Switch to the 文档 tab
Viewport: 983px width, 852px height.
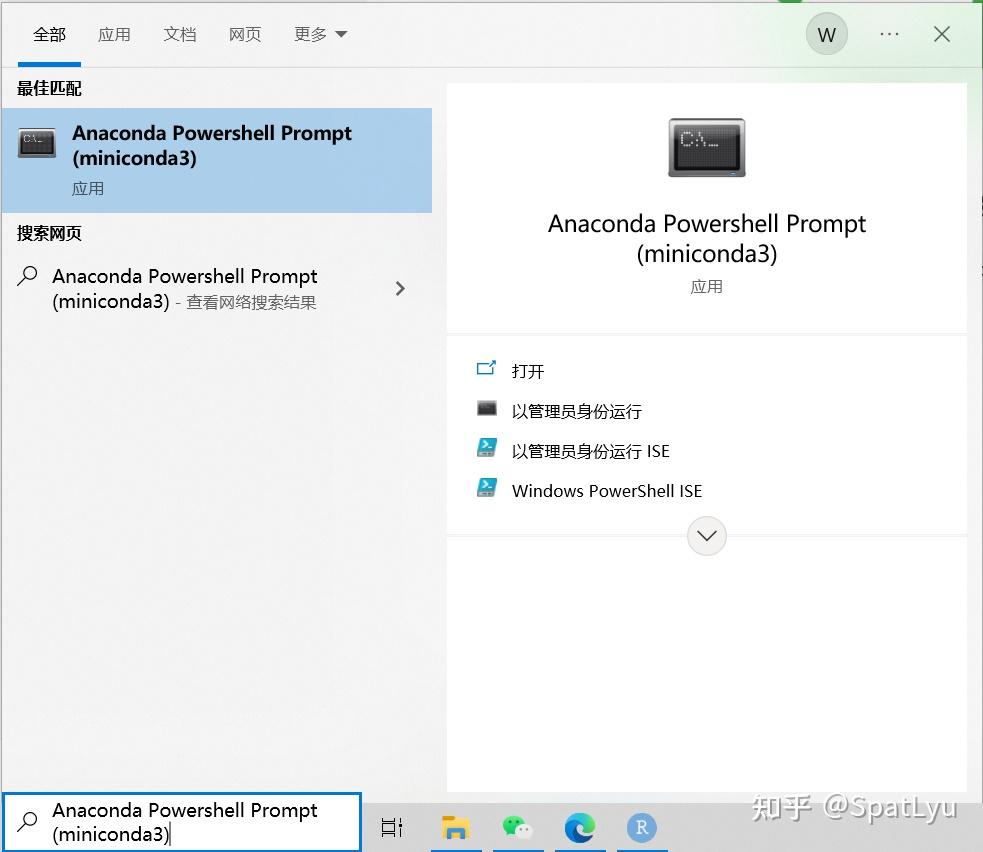[x=180, y=33]
